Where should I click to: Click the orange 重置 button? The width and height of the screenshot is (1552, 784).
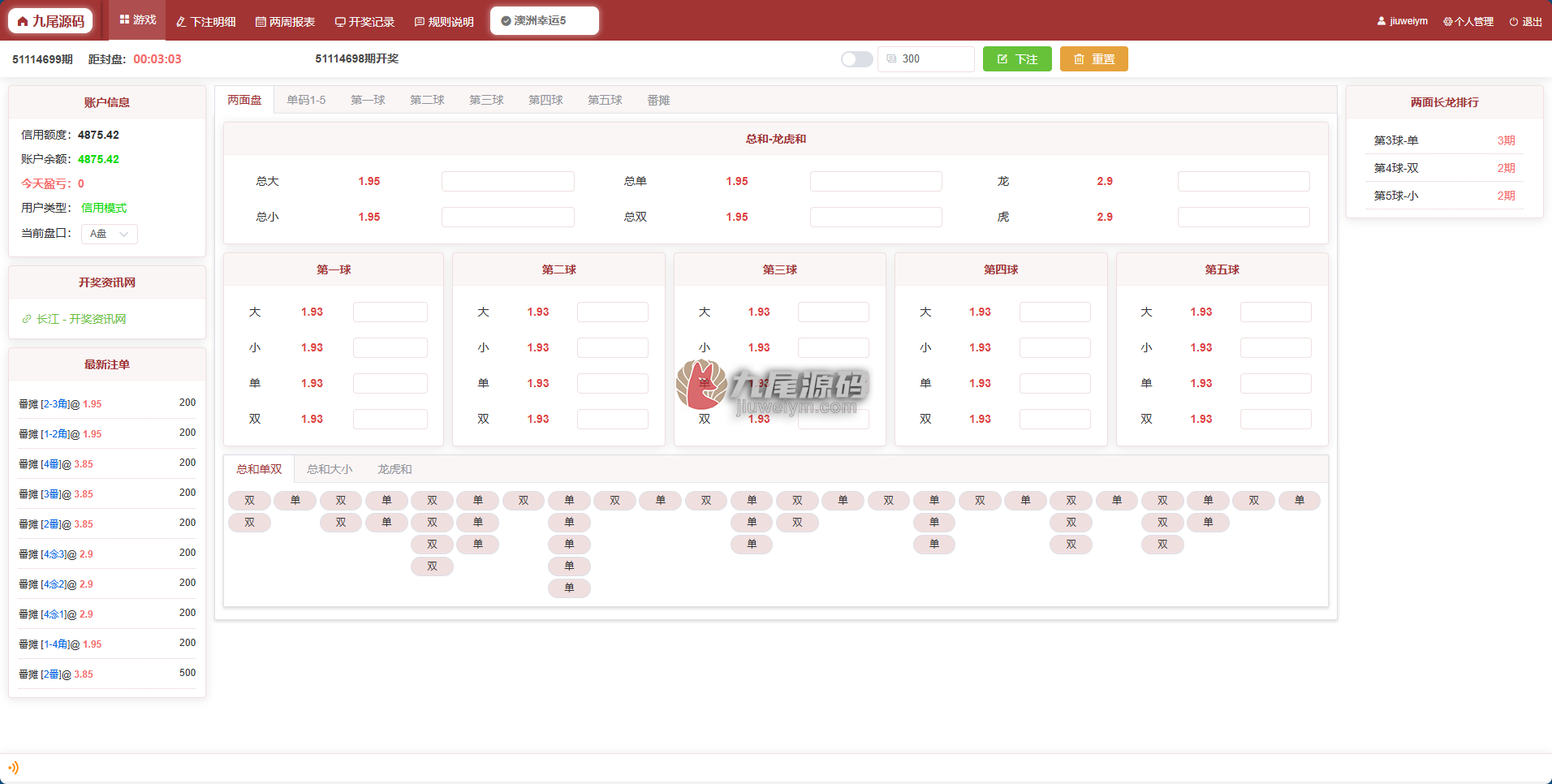(1093, 59)
